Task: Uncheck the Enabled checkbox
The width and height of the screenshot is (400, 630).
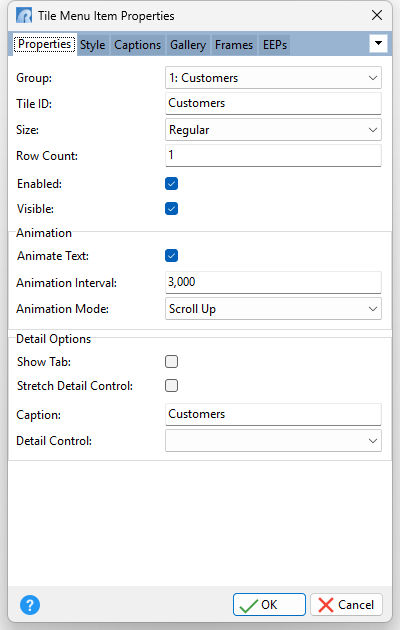Action: [x=171, y=184]
